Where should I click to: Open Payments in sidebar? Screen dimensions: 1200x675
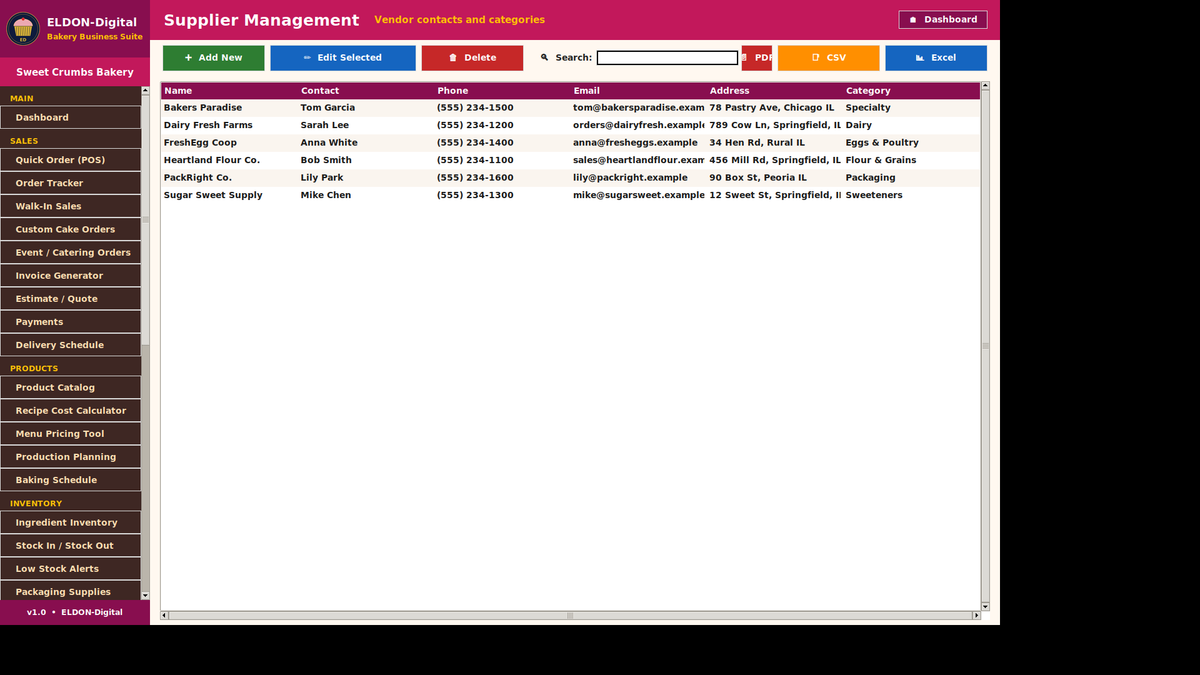pyautogui.click(x=70, y=322)
